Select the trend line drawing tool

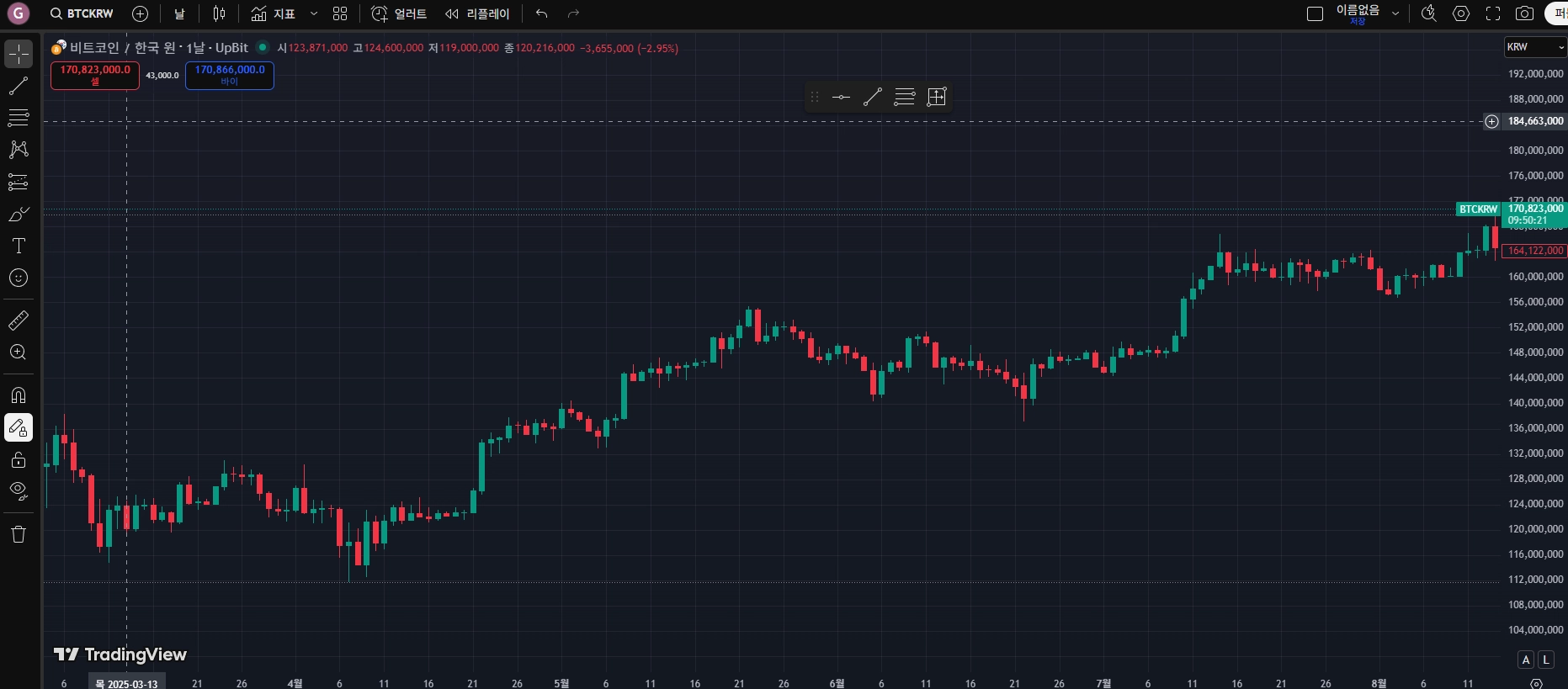[x=19, y=86]
